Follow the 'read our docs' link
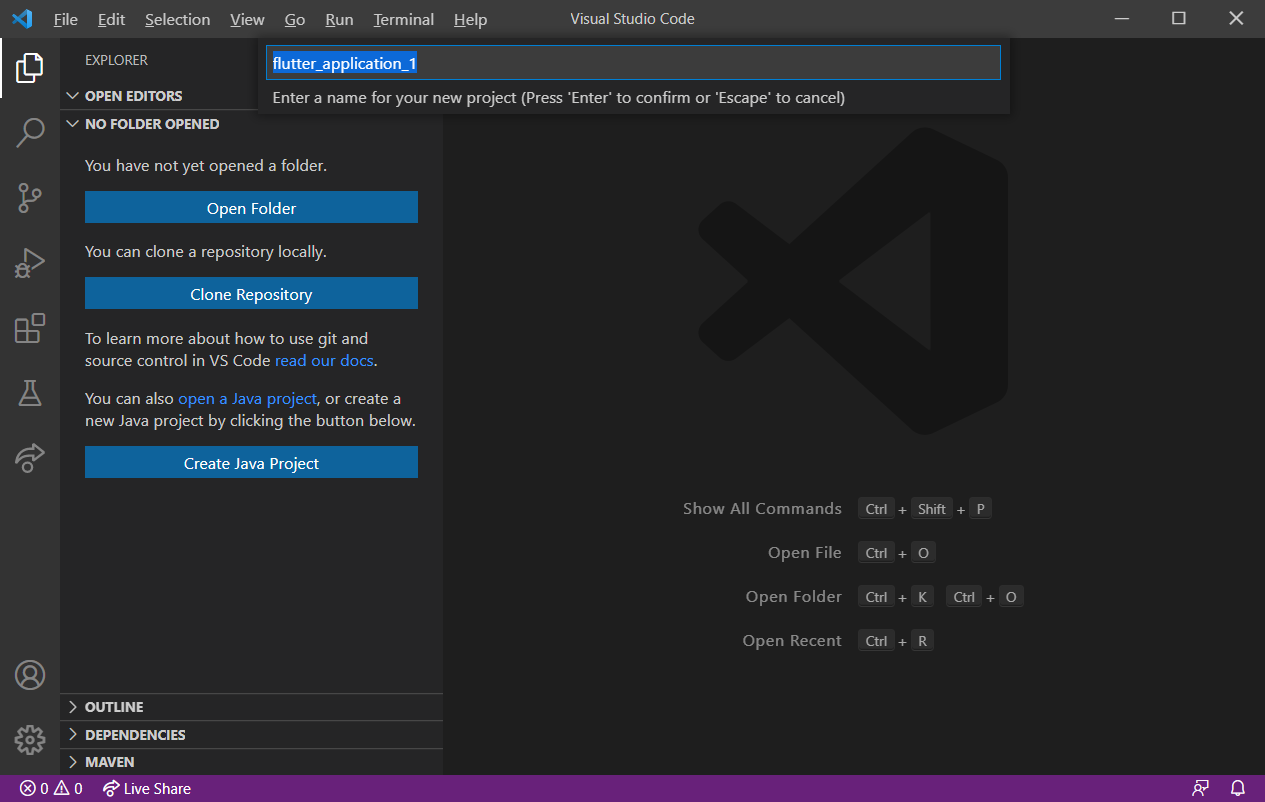 pos(324,360)
